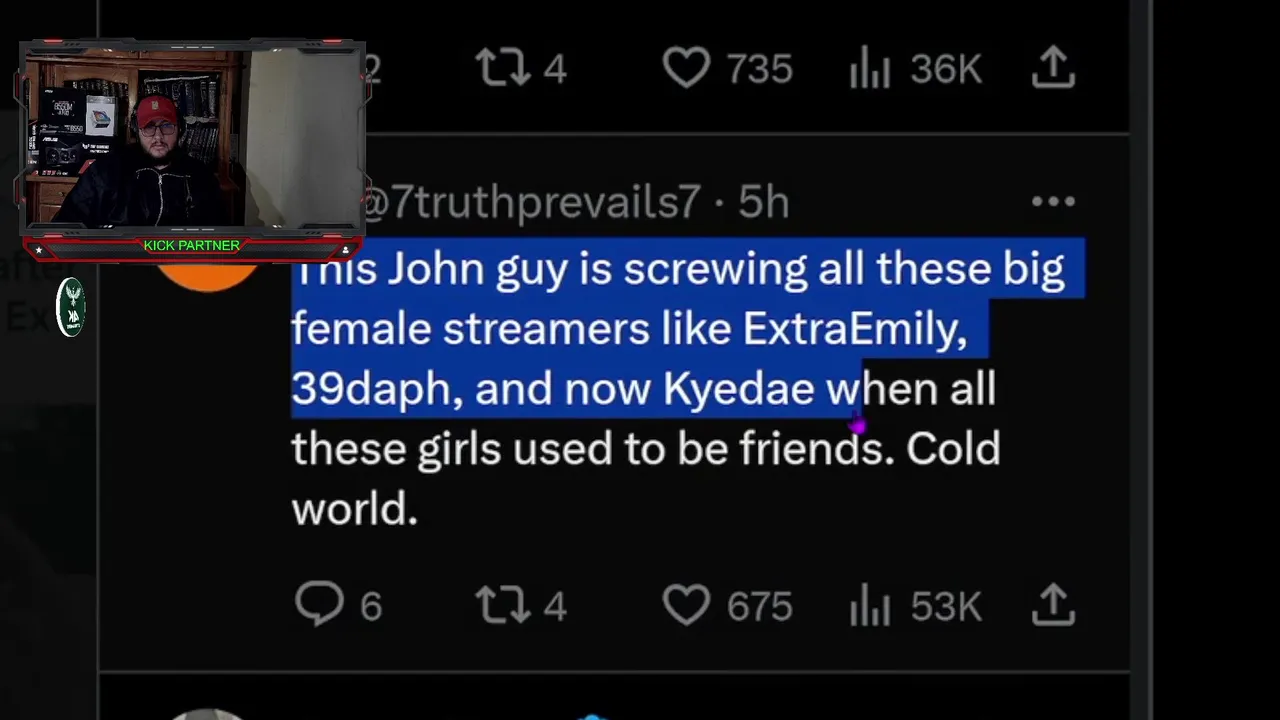
Task: Click the unhighlighted 'Cold world.' text
Action: tap(646, 478)
